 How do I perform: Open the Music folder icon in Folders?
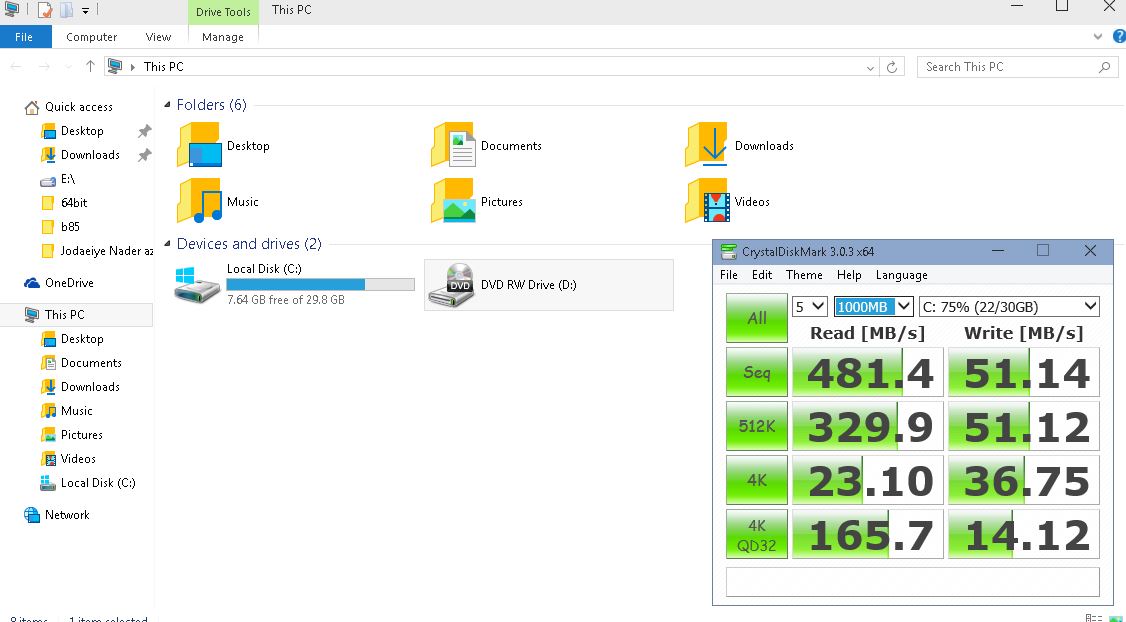199,201
